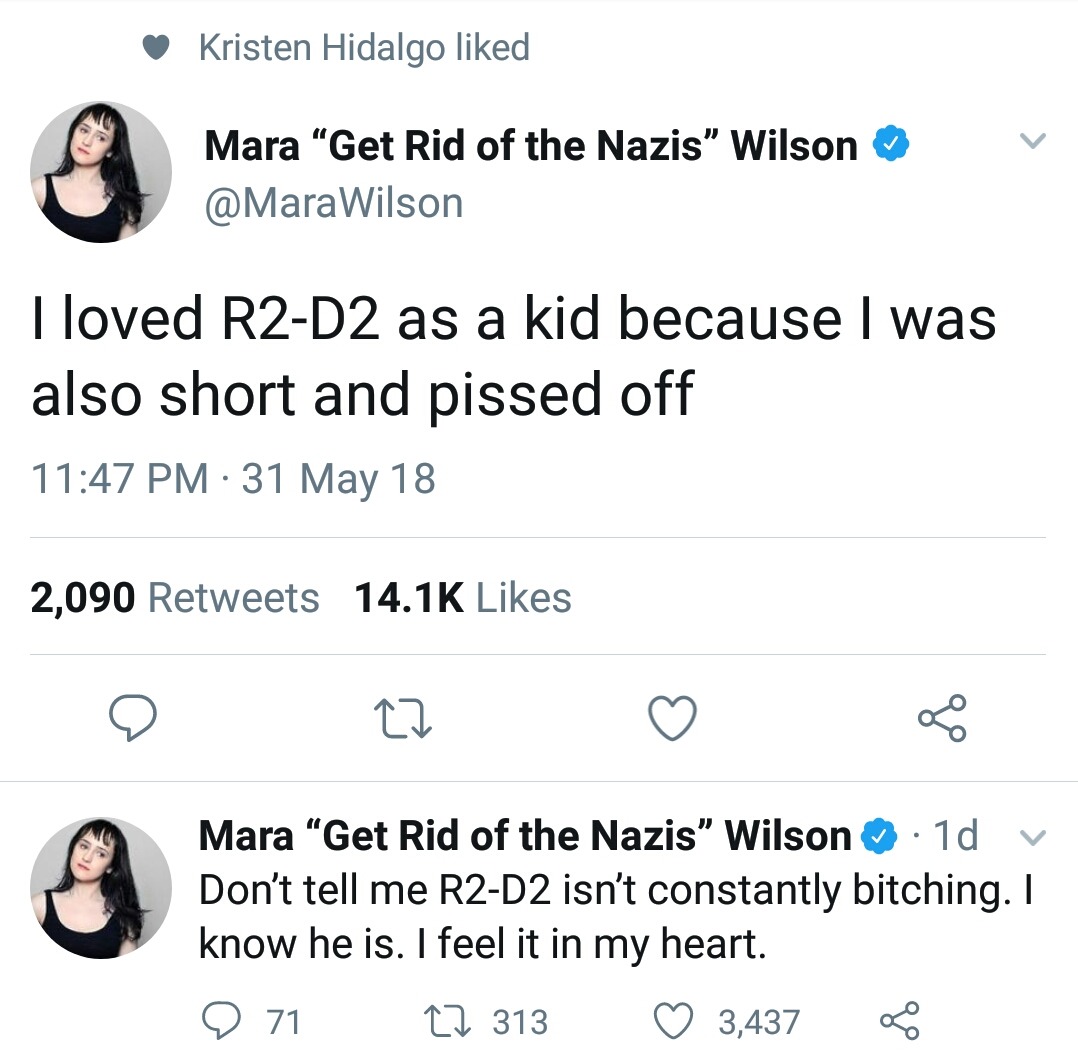Click the main tweet's display name

(x=530, y=146)
